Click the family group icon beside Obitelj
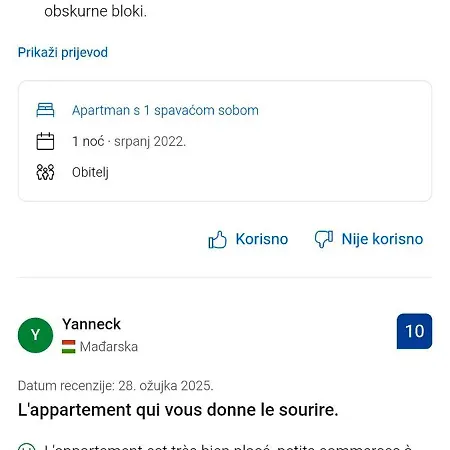Screen dimensions: 450x450 click(45, 172)
